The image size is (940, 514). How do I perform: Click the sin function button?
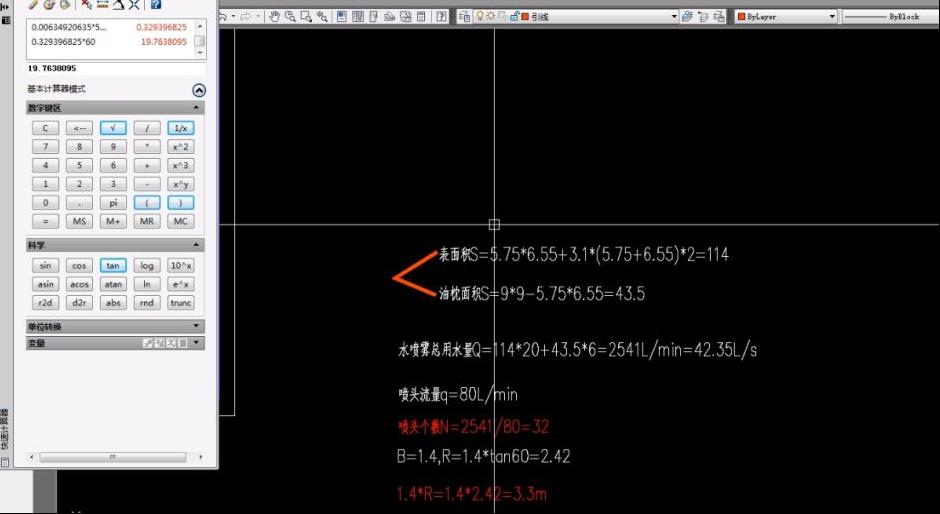[x=46, y=266]
